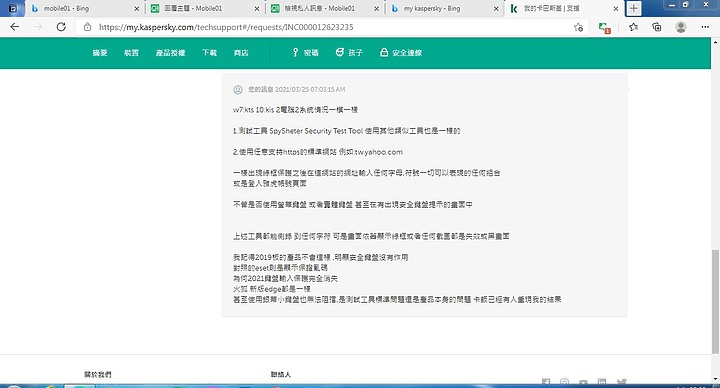The image size is (720, 388).
Task: Click the line mentioning eset
Action: [x=280, y=268]
